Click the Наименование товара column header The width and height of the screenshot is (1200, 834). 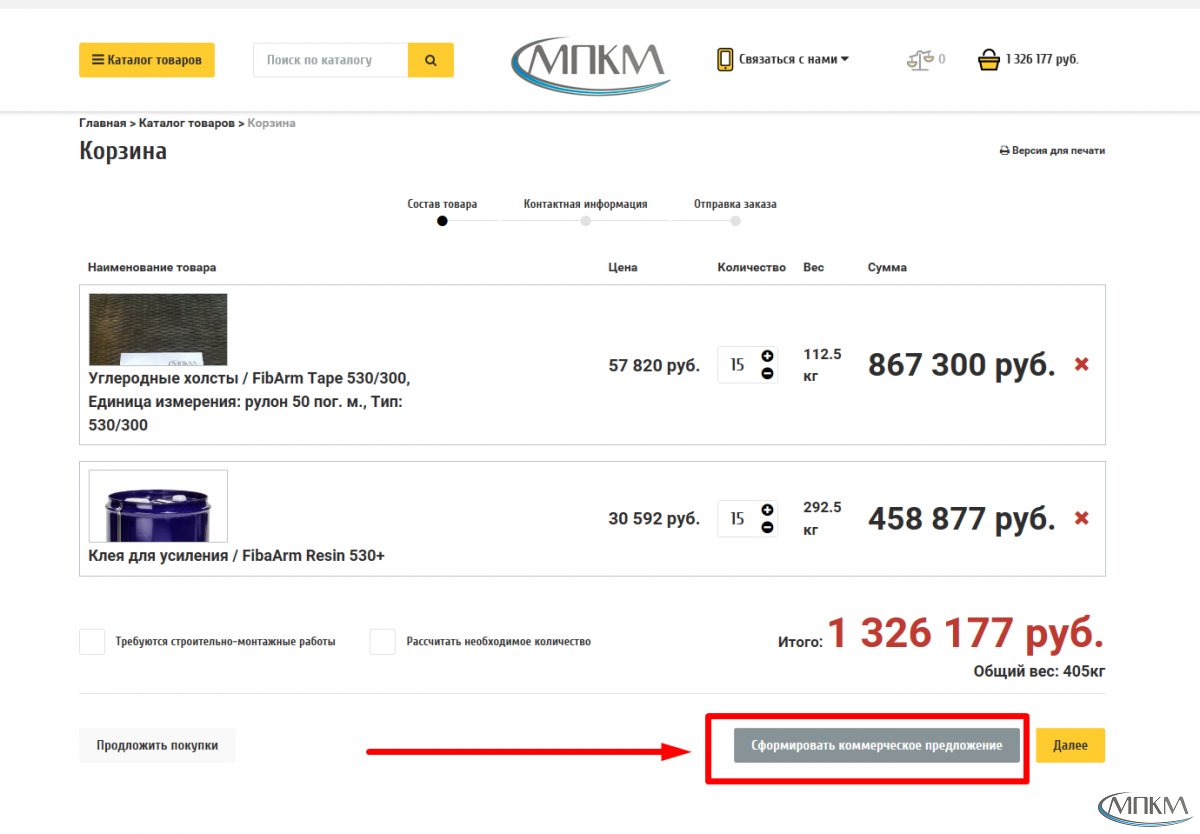[x=152, y=268]
